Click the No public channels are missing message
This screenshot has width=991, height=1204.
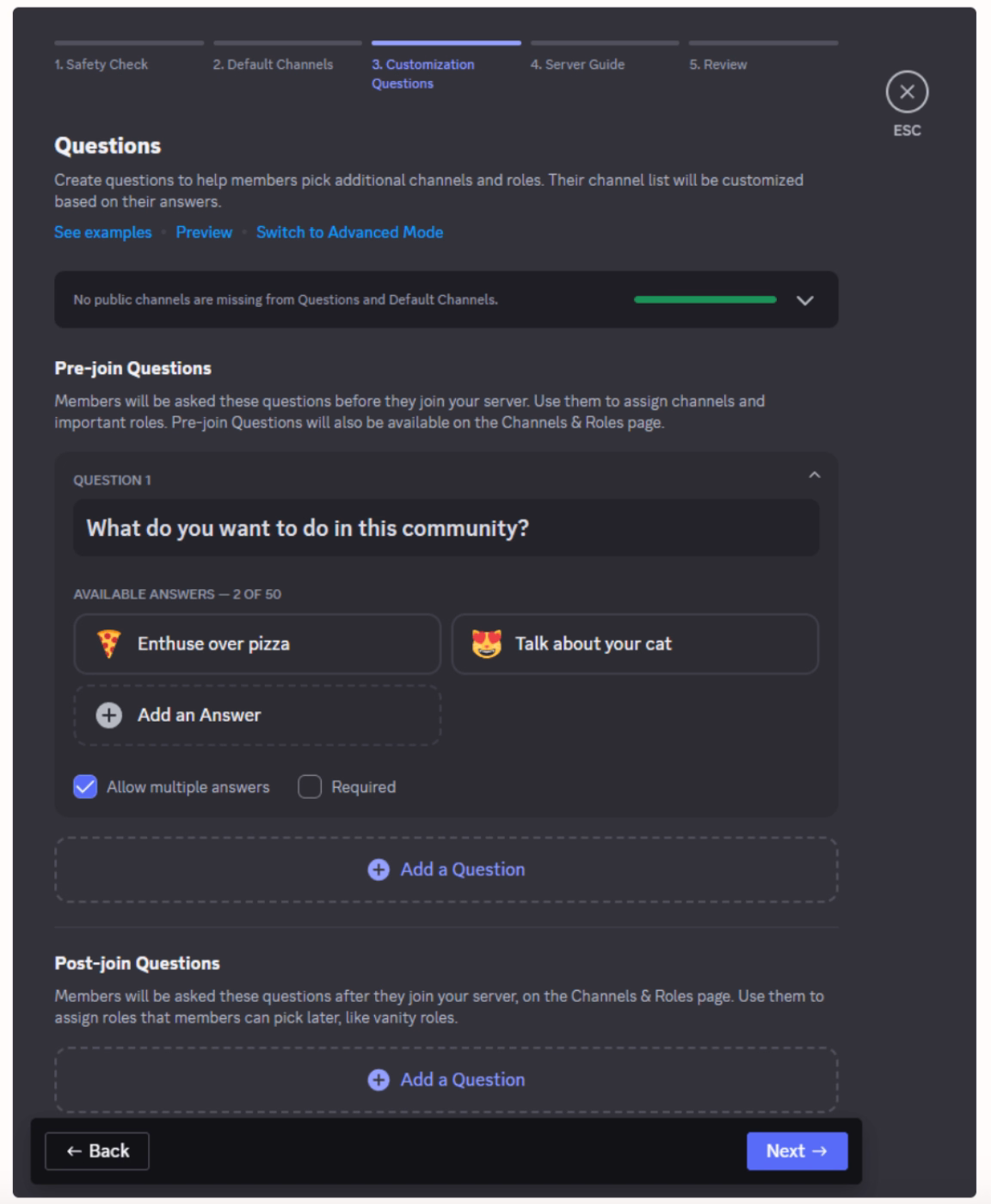point(286,300)
